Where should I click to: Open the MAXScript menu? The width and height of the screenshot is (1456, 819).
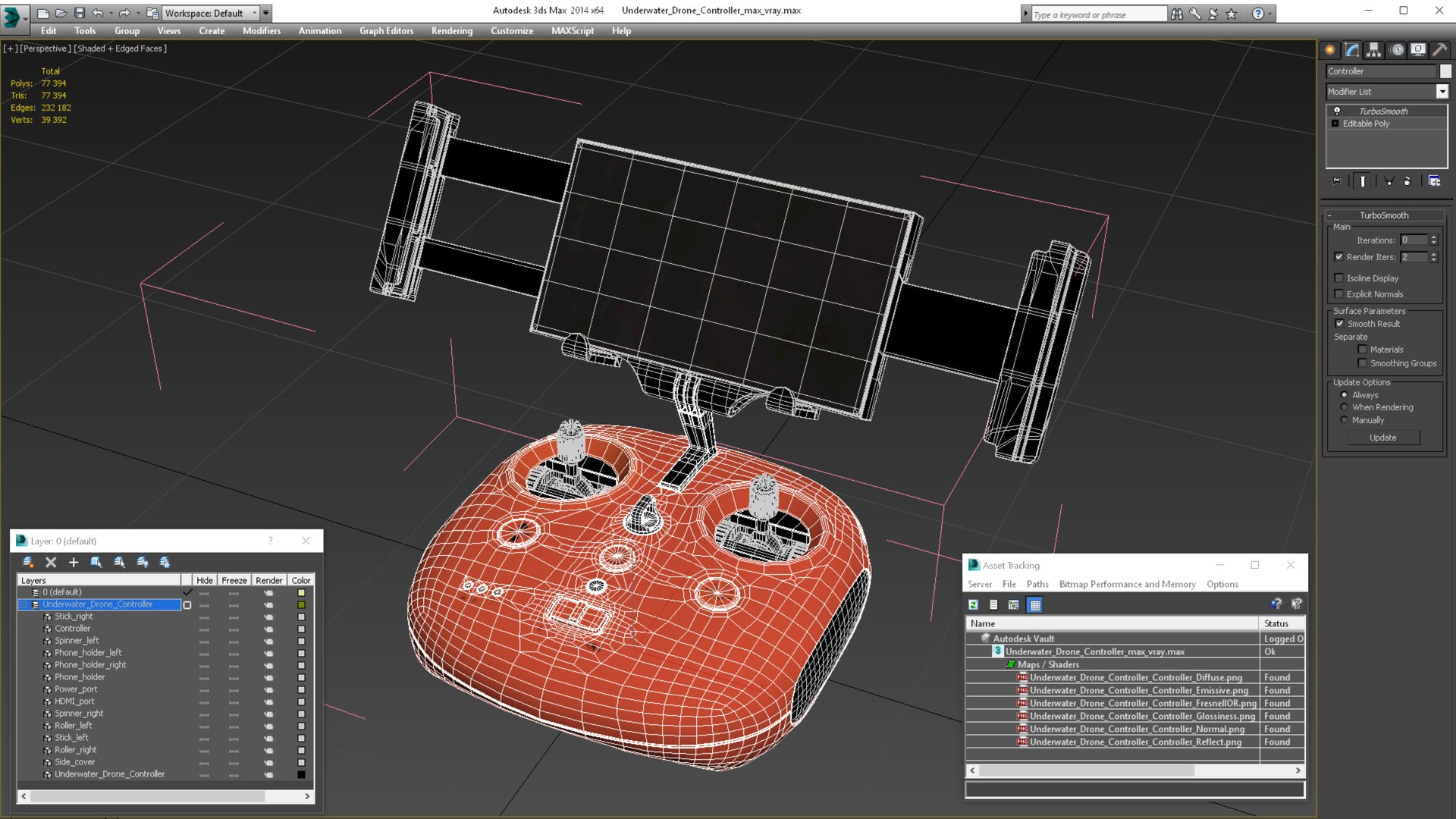click(x=573, y=31)
